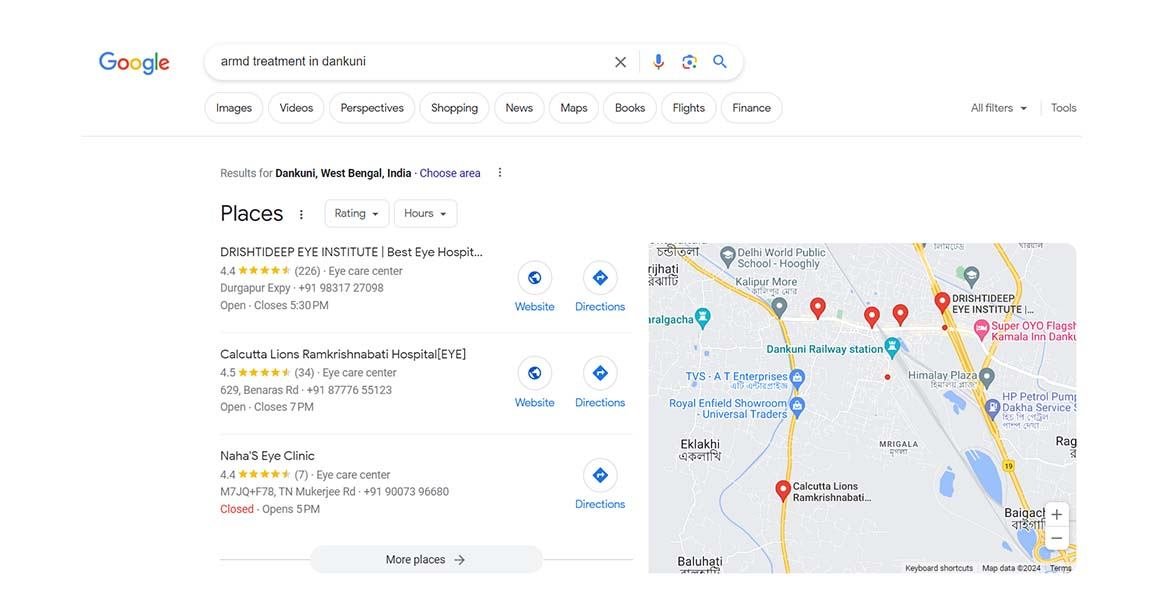Image resolution: width=1158 pixels, height=600 pixels.
Task: Open the Calcutta Lions Ramkrishnabati Hospital listing title
Action: (343, 354)
